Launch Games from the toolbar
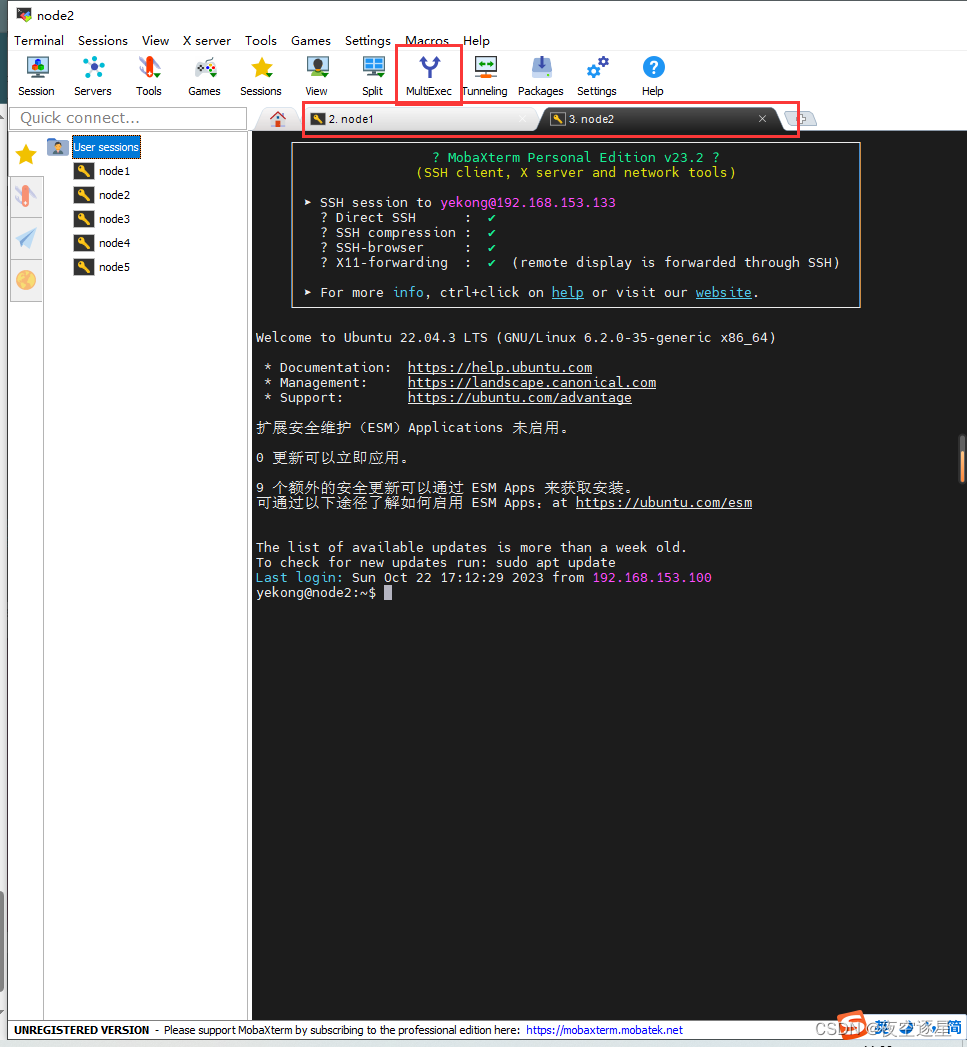The width and height of the screenshot is (967, 1047). pos(204,72)
